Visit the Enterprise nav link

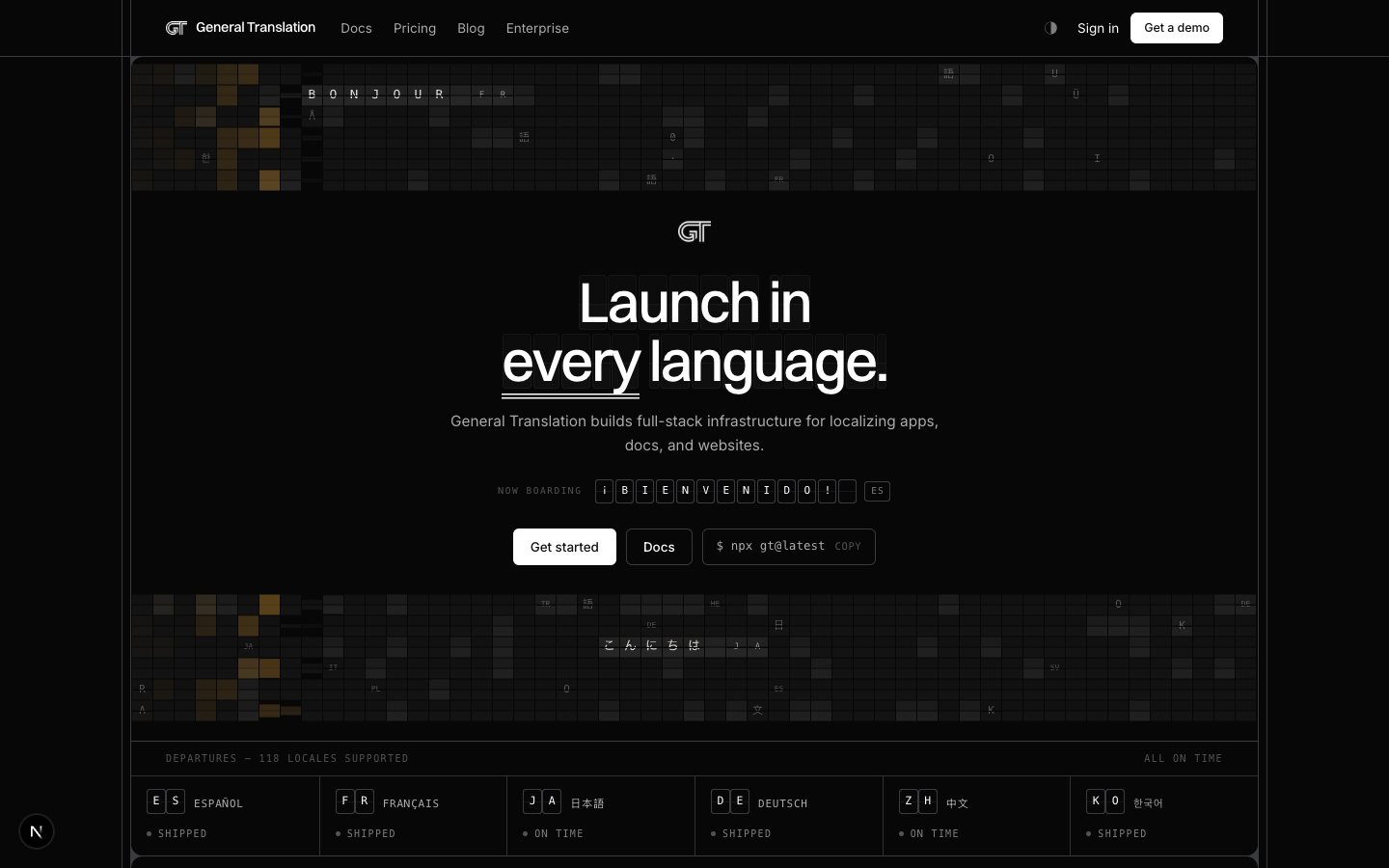tap(537, 28)
